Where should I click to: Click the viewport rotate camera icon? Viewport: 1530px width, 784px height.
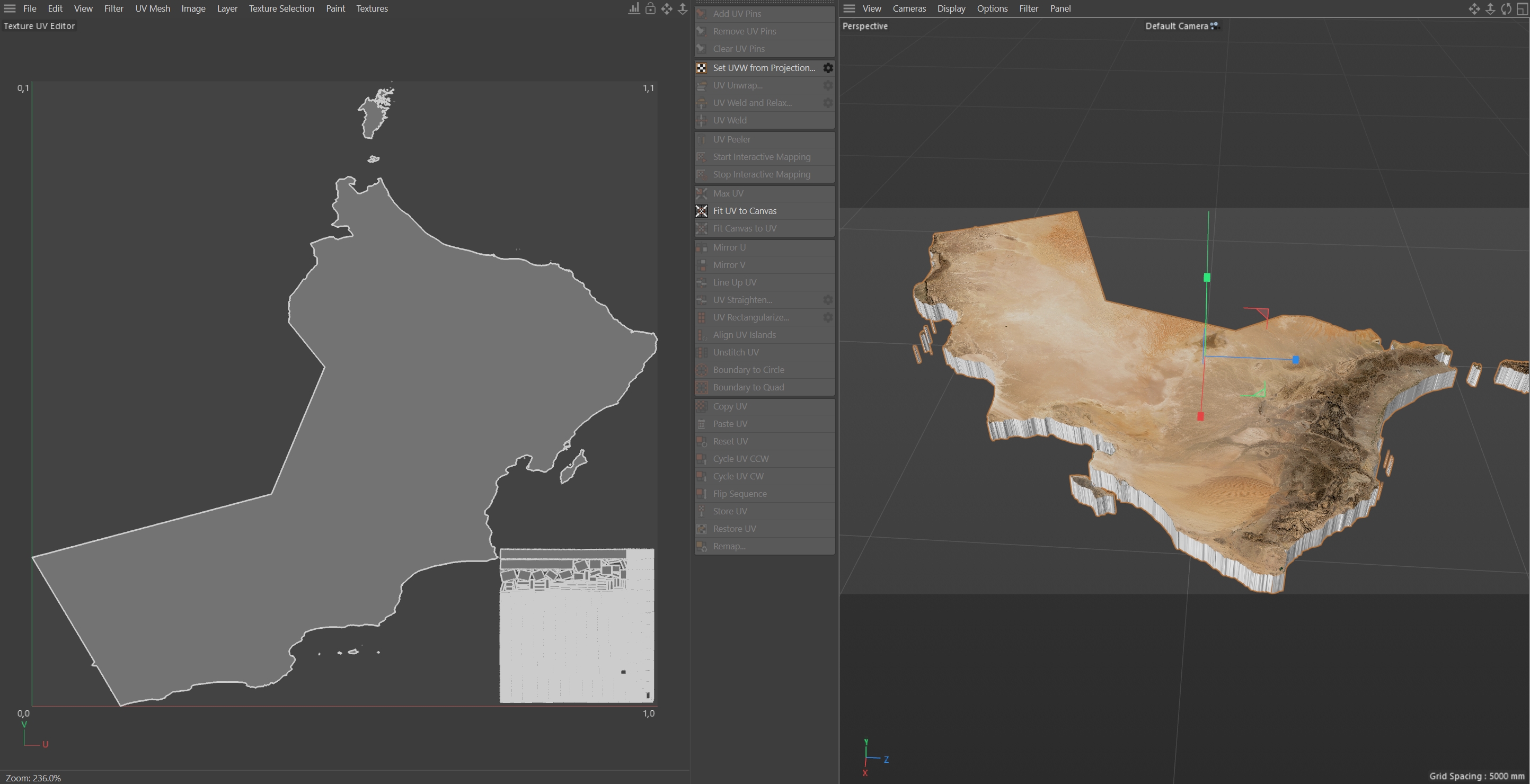1506,8
